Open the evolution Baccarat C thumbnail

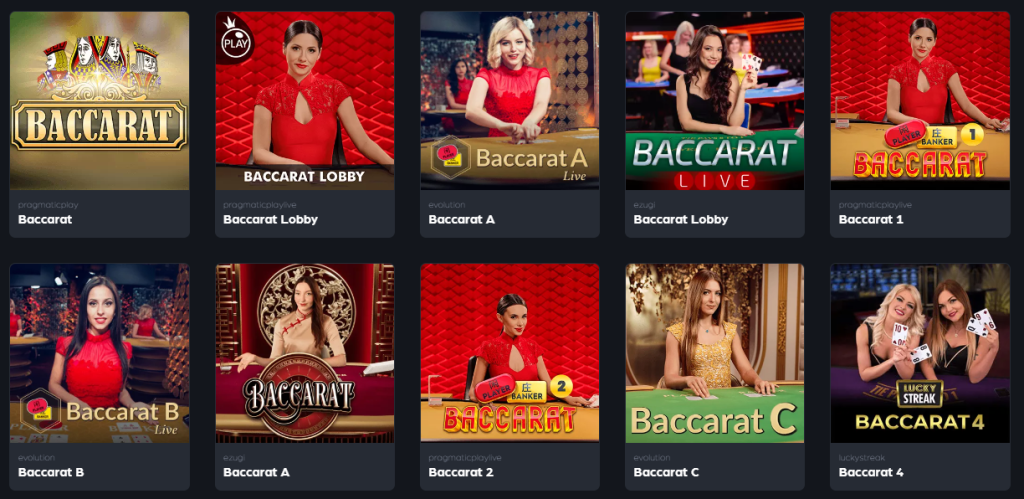pyautogui.click(x=714, y=353)
